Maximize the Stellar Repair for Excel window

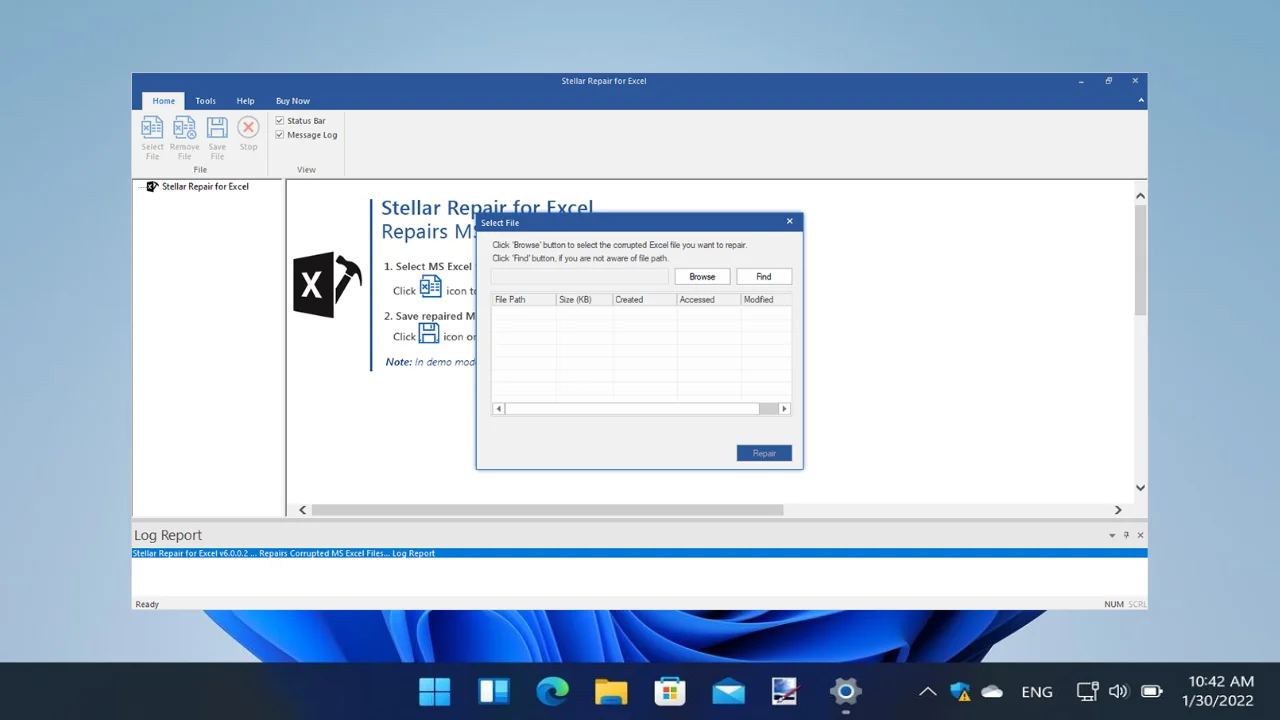(1108, 81)
